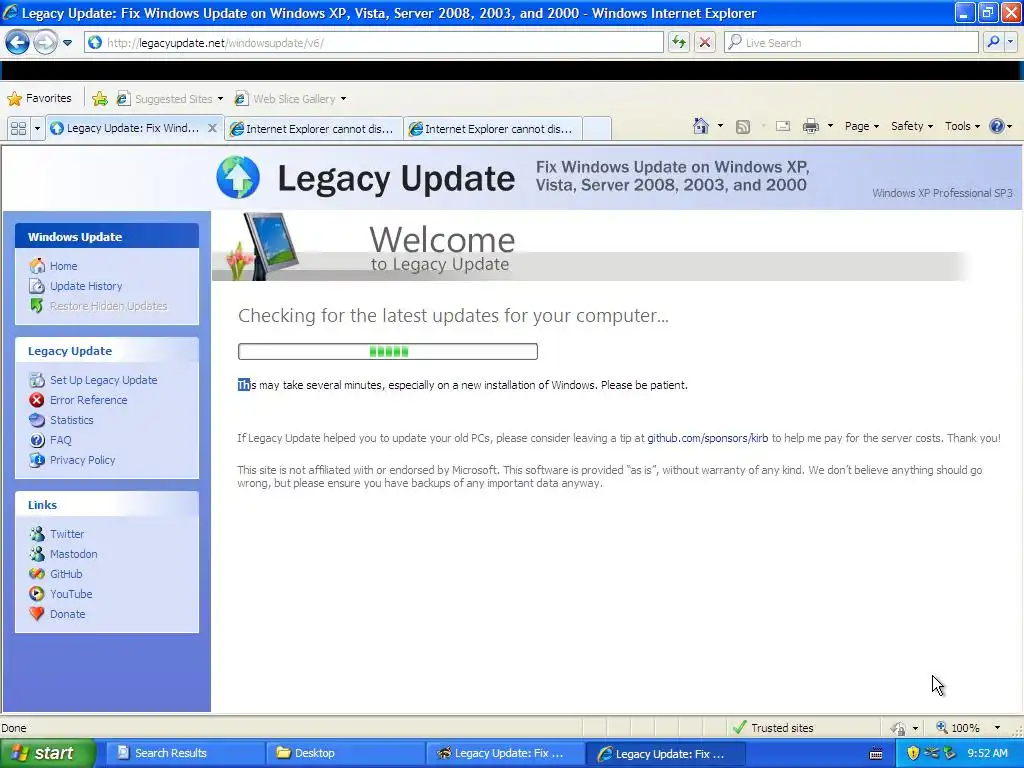Viewport: 1024px width, 768px height.
Task: Close the Legacy Update tab
Action: tap(212, 128)
